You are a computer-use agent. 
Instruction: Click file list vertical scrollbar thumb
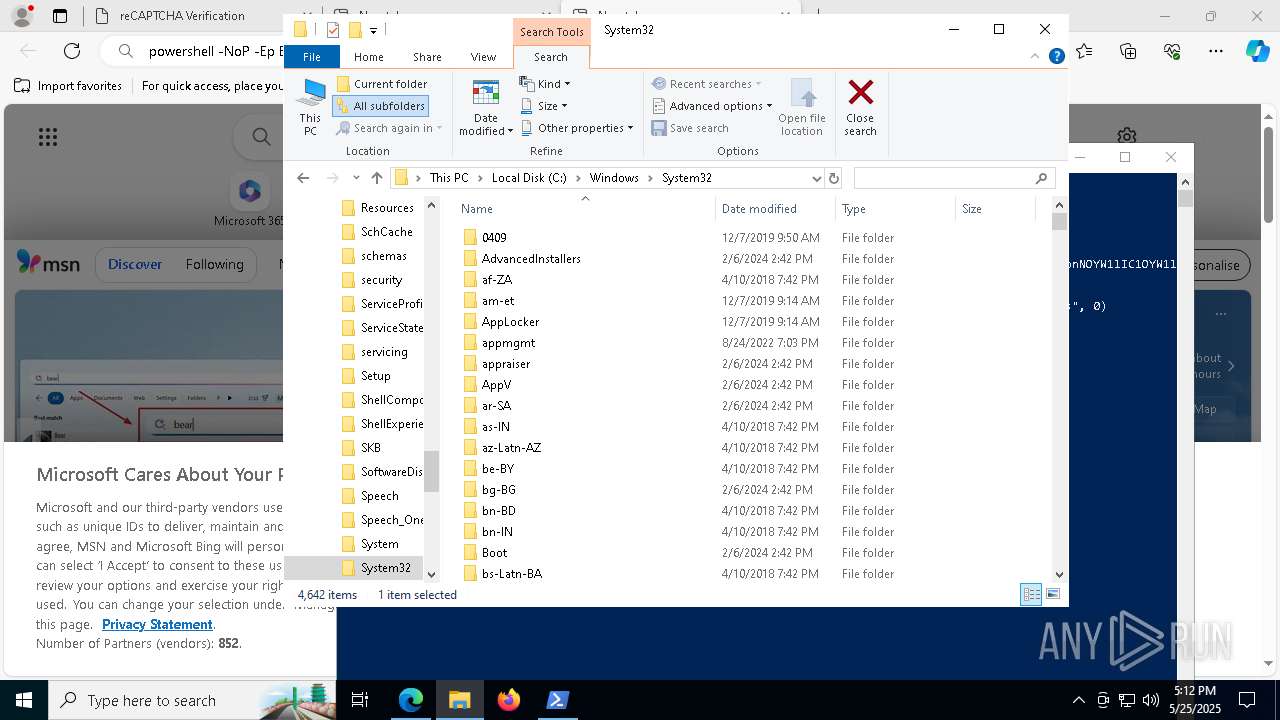click(1060, 222)
